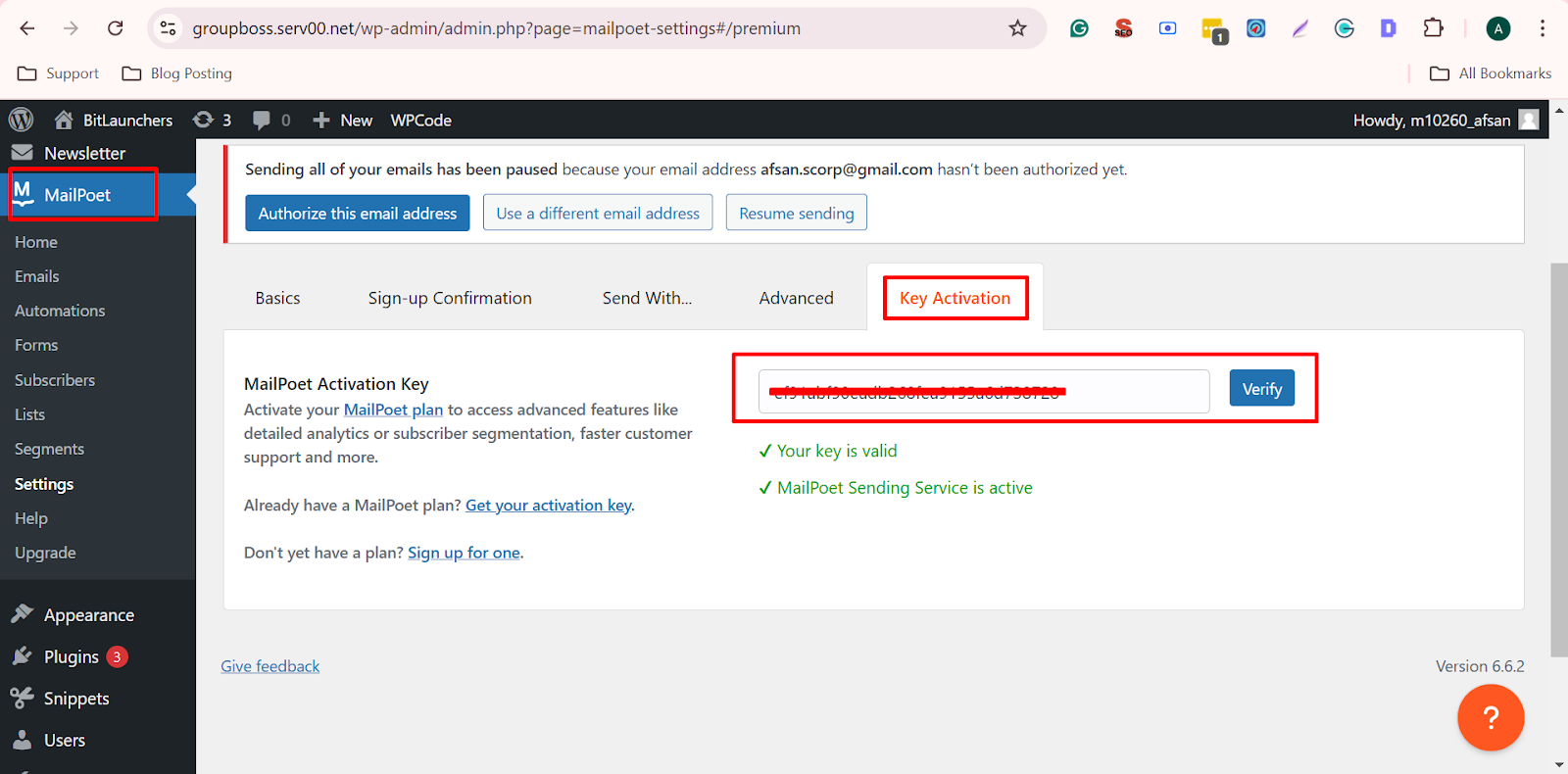Click the New plus item in admin bar
Viewport: 1568px width, 774px height.
click(342, 120)
